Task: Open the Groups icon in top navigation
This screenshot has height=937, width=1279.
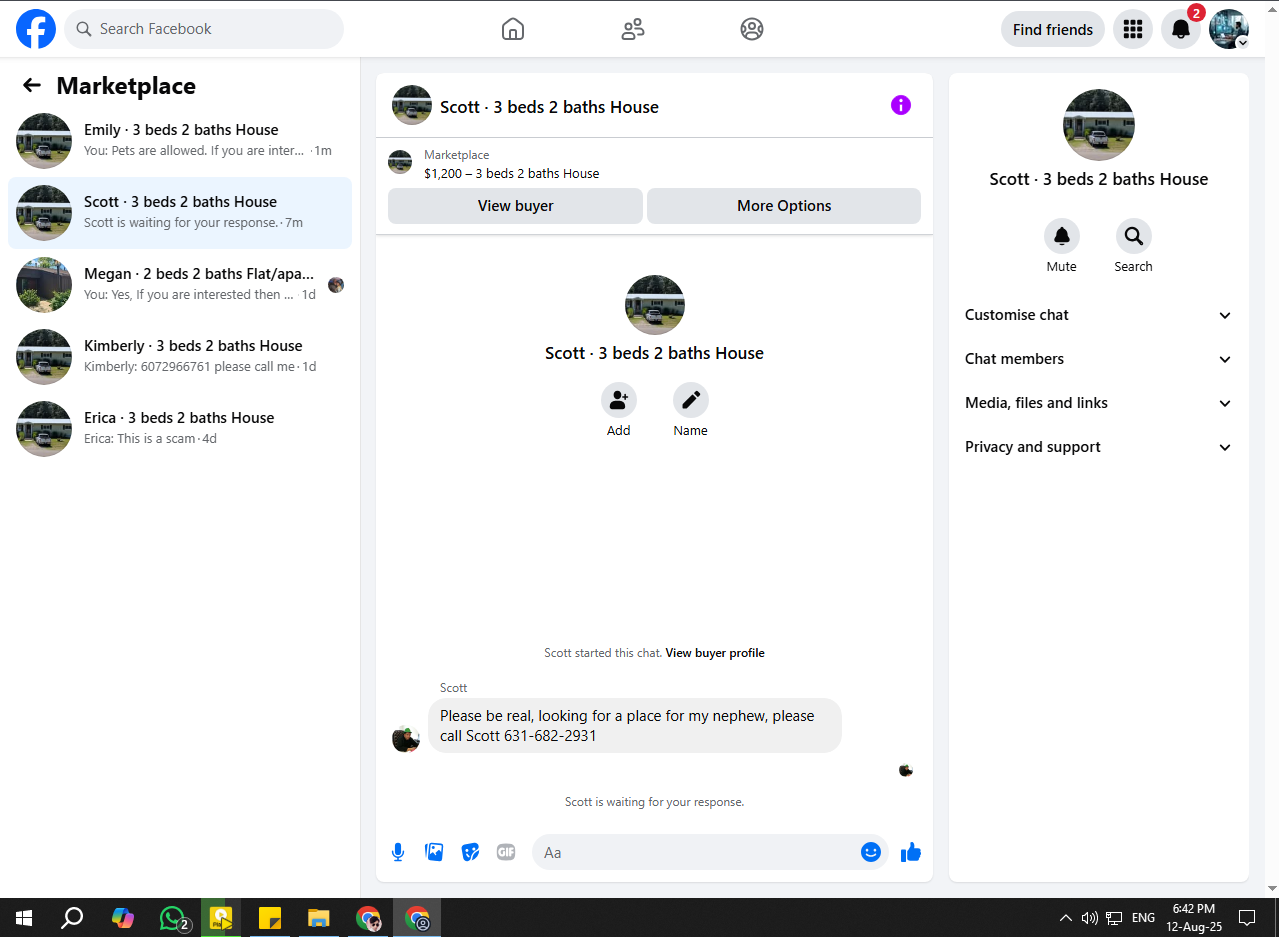Action: (x=752, y=29)
